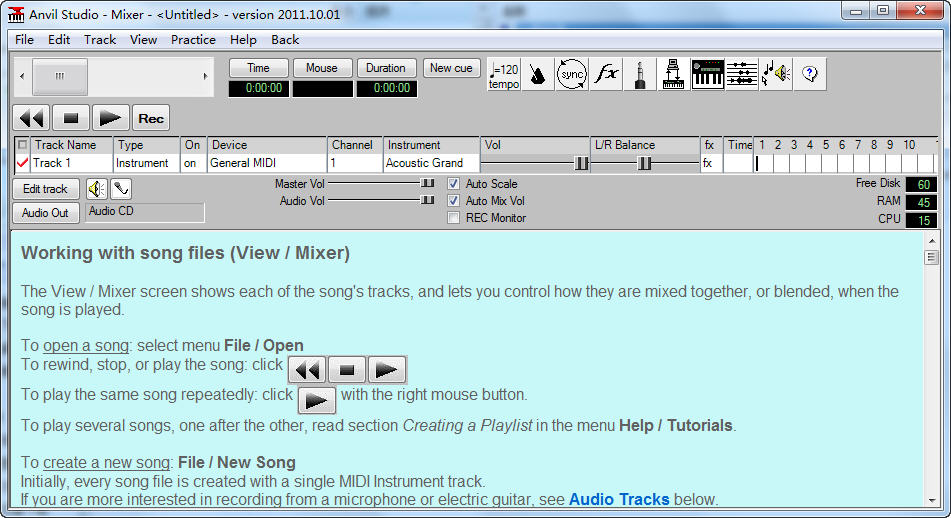Open the Track menu
The height and width of the screenshot is (518, 951).
pyautogui.click(x=100, y=40)
